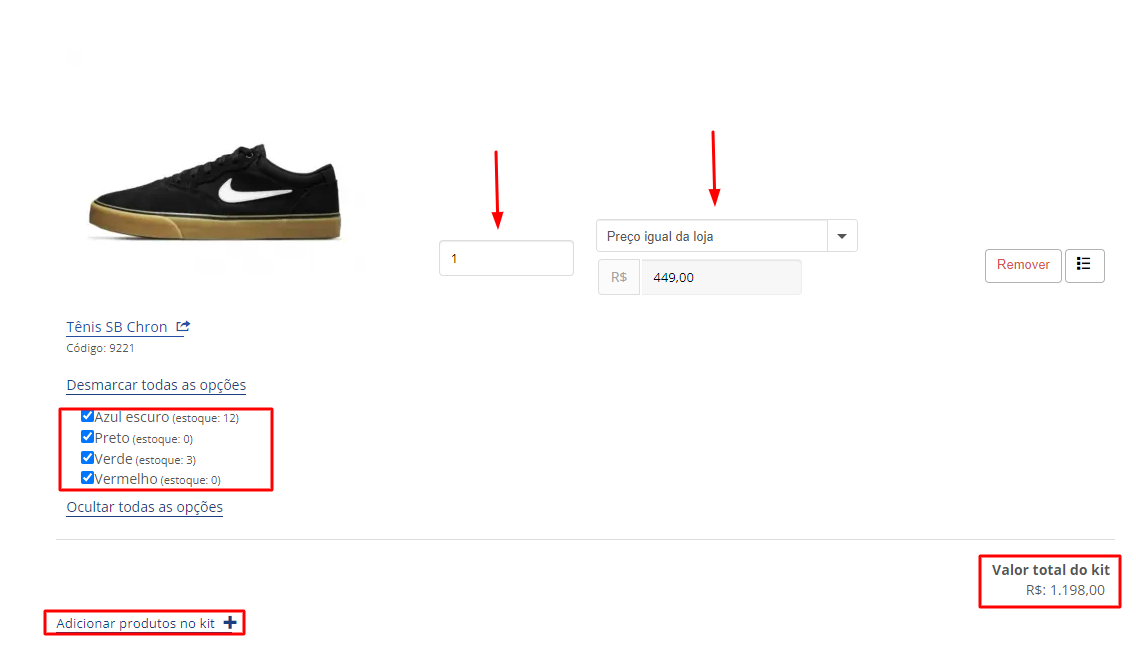Uncheck the Verde variation checkbox
The width and height of the screenshot is (1136, 652).
pos(87,458)
